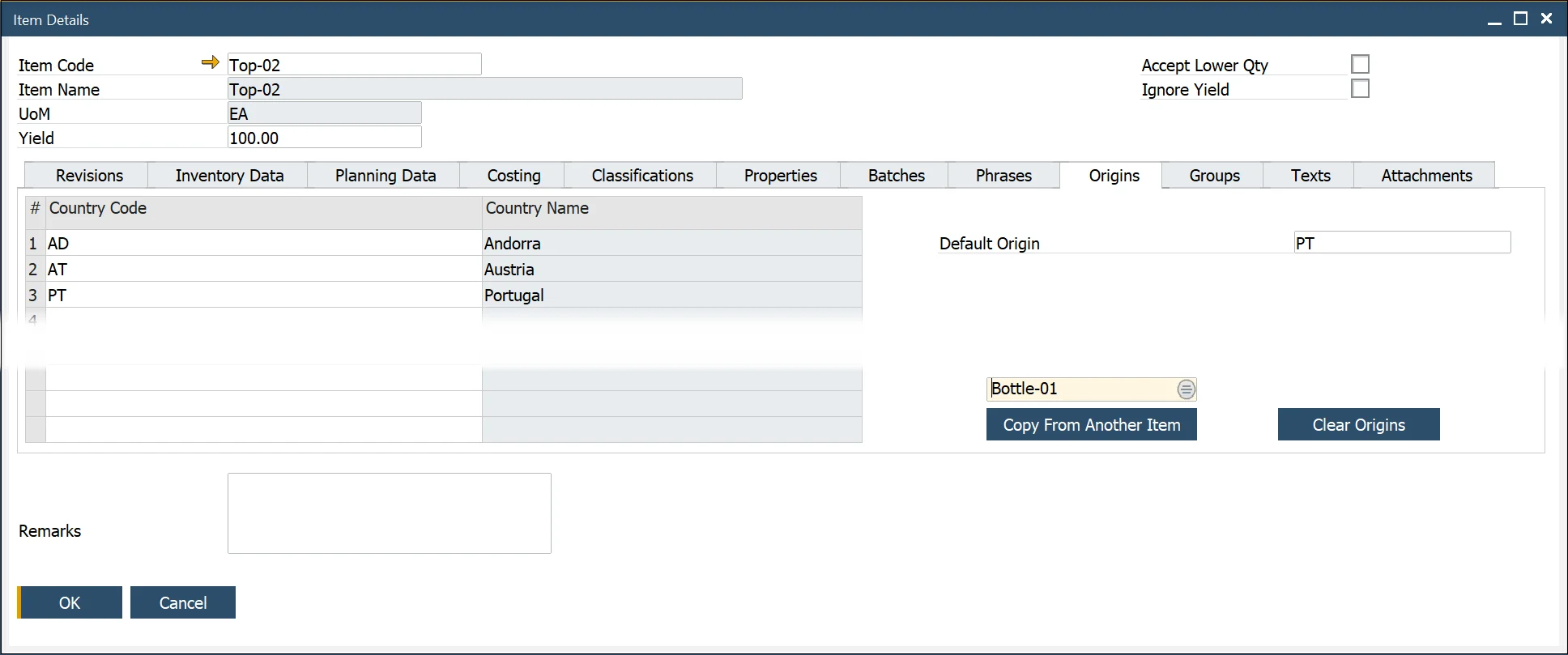Select the Costing tab

513,176
